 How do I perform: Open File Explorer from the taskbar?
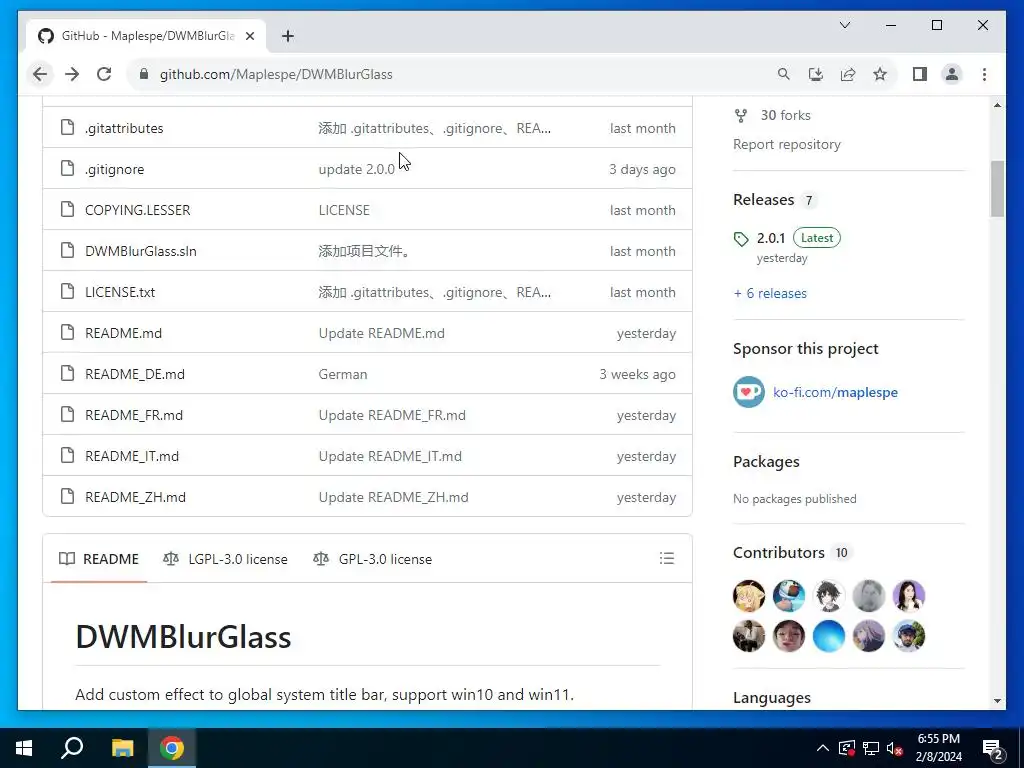[122, 748]
